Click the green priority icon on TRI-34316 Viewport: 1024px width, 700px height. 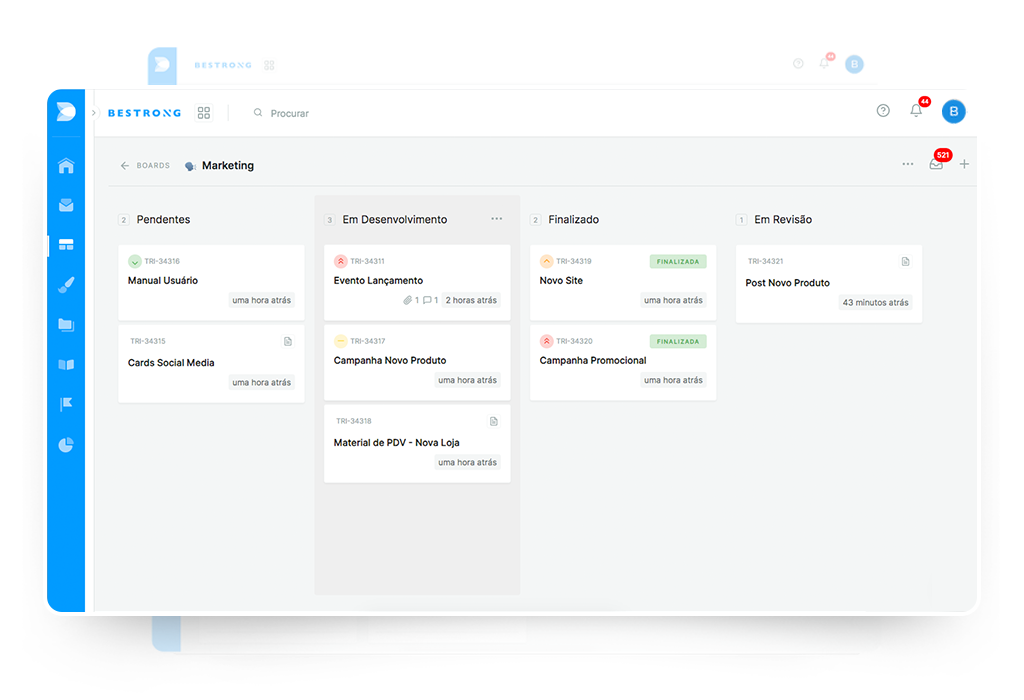point(135,262)
